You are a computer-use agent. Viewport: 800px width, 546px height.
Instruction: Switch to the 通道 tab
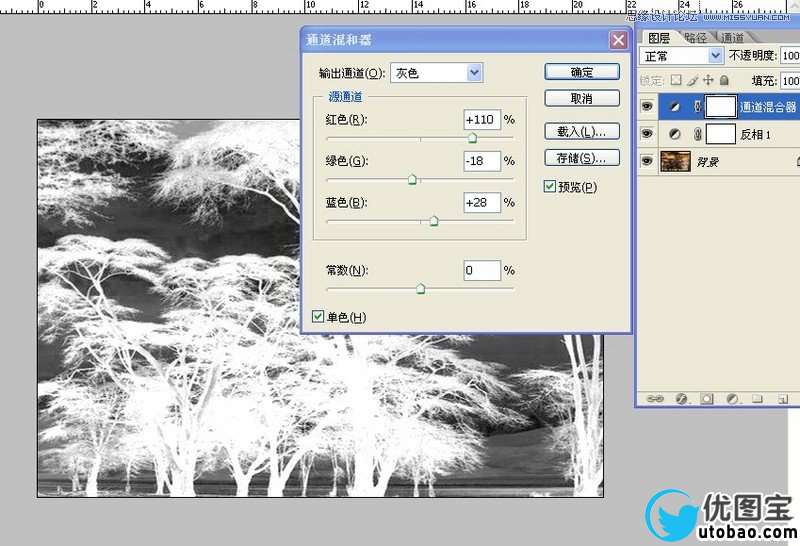click(733, 38)
